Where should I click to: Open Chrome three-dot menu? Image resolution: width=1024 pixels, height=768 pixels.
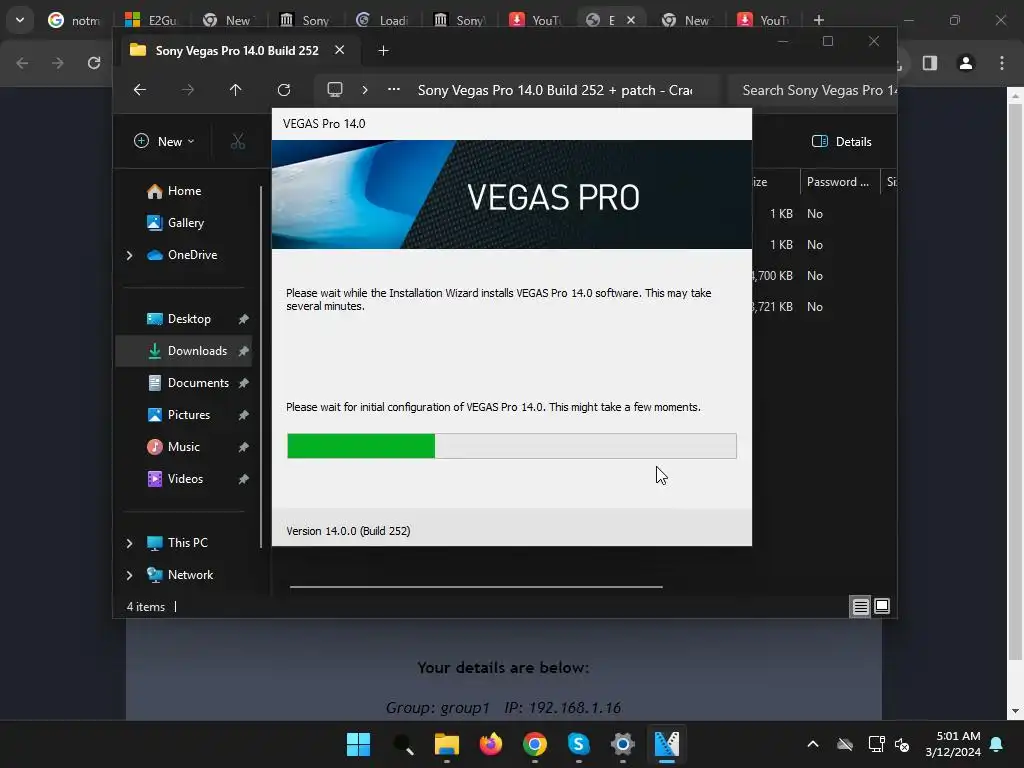pos(1002,63)
